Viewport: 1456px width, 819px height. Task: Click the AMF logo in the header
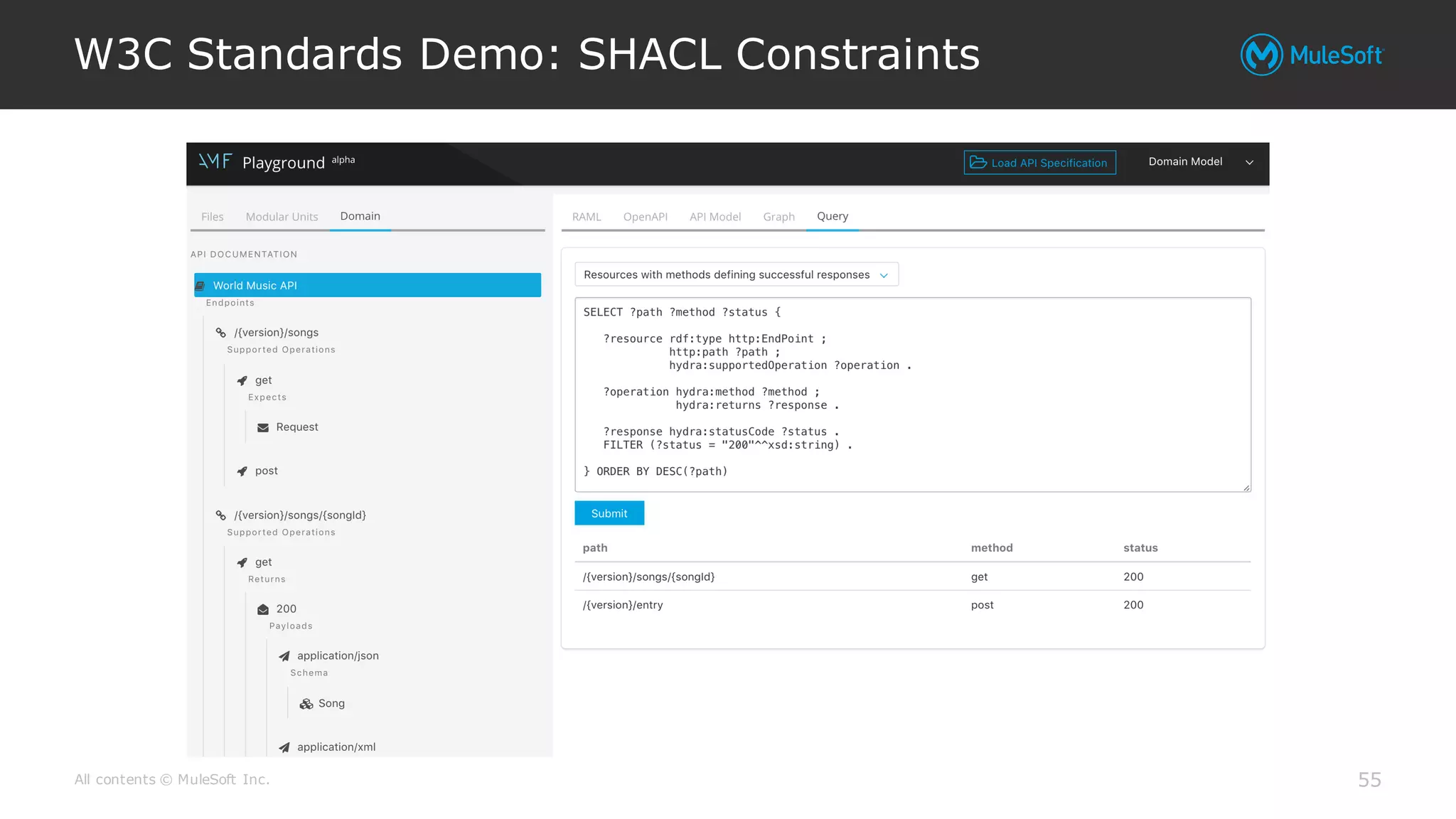[x=215, y=161]
